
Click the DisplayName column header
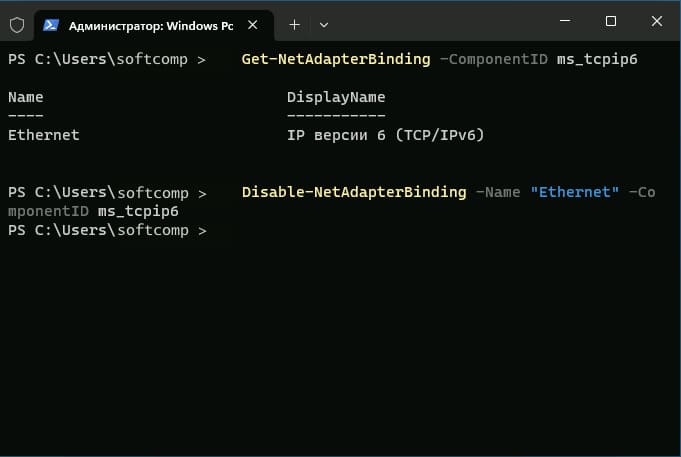click(336, 97)
